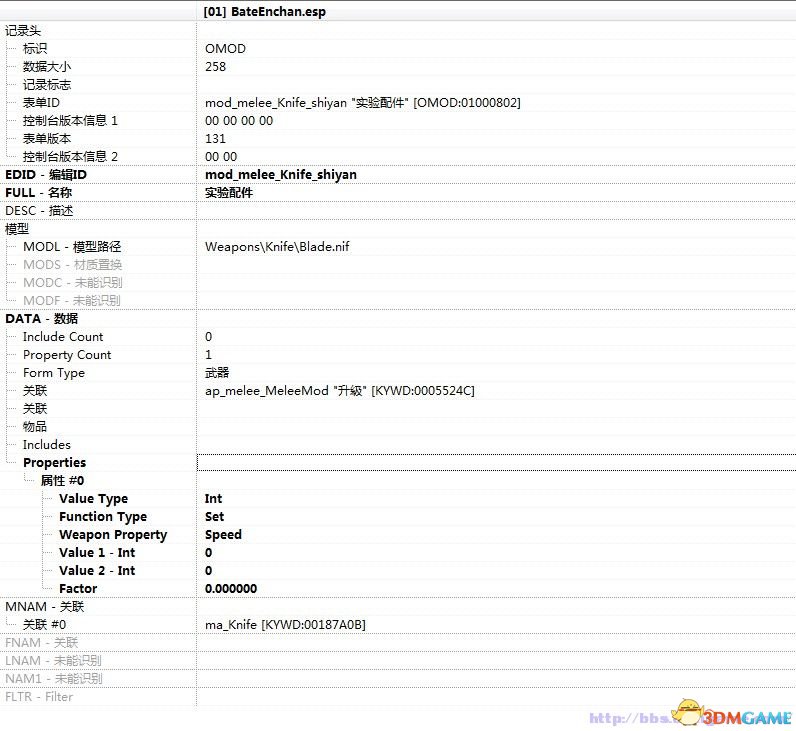This screenshot has height=731, width=796.
Task: Click the ap_melee_MeleeMod KYWD:0005524C value
Action: click(340, 391)
